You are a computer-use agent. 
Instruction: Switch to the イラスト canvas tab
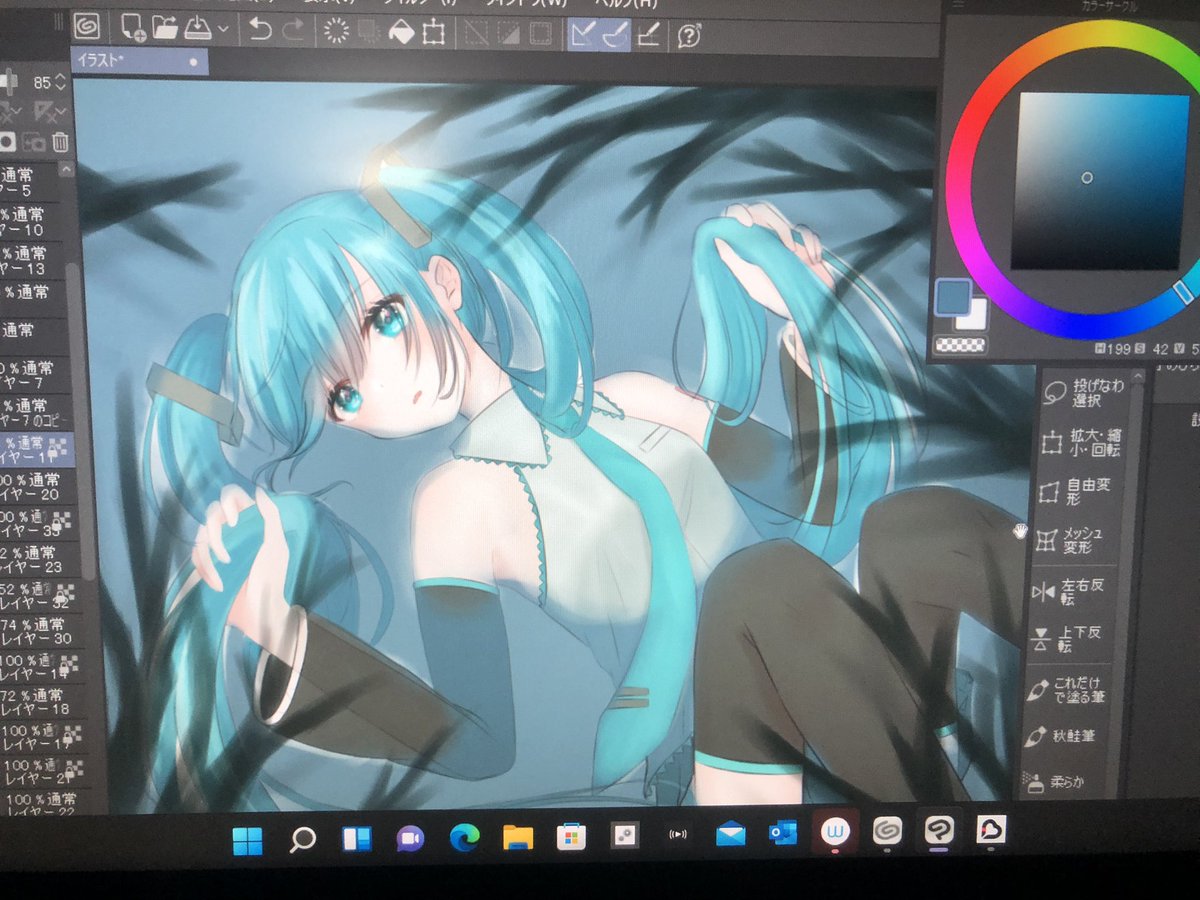click(x=139, y=61)
